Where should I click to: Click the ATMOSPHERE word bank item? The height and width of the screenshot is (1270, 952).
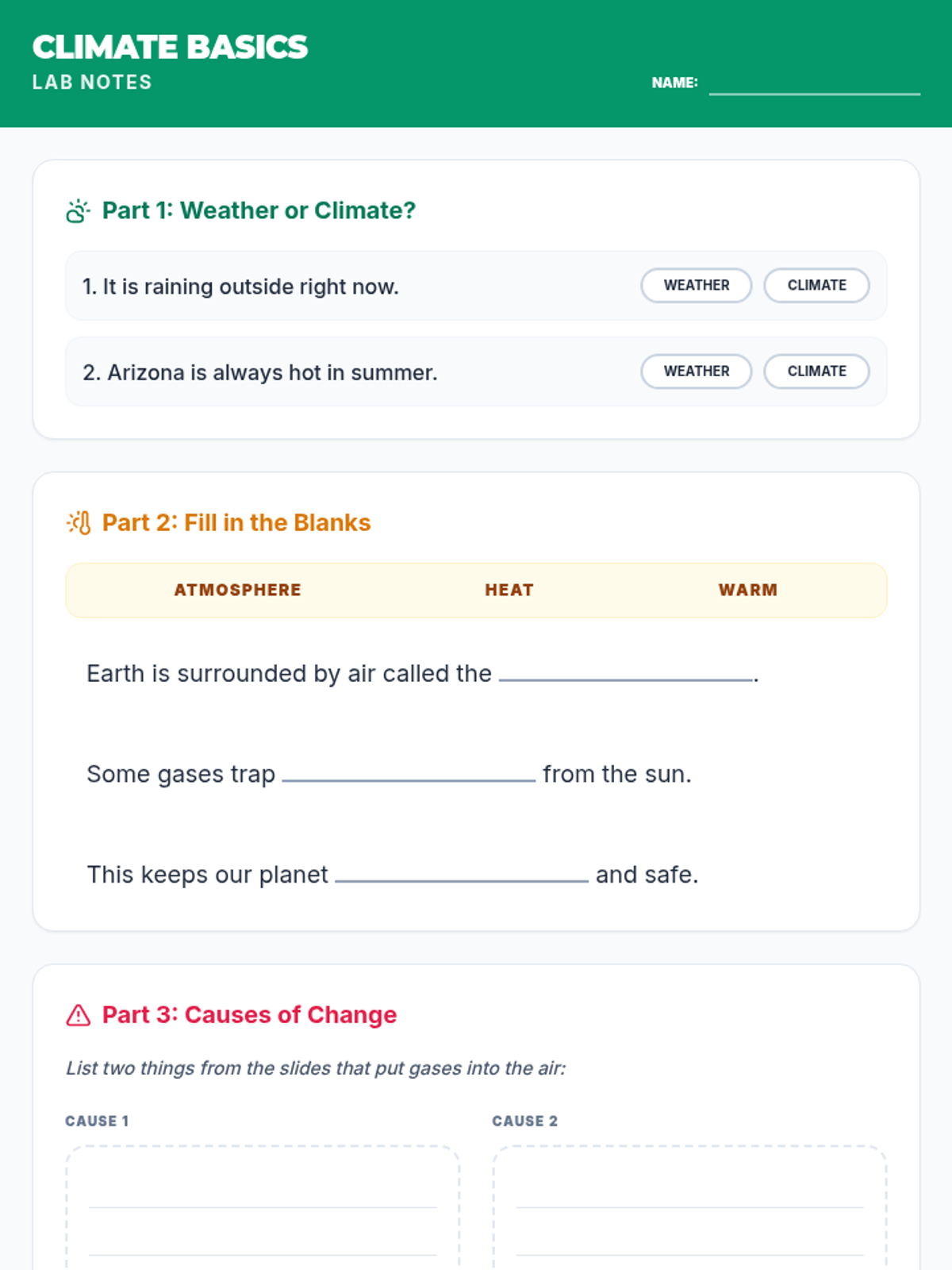[x=237, y=591]
